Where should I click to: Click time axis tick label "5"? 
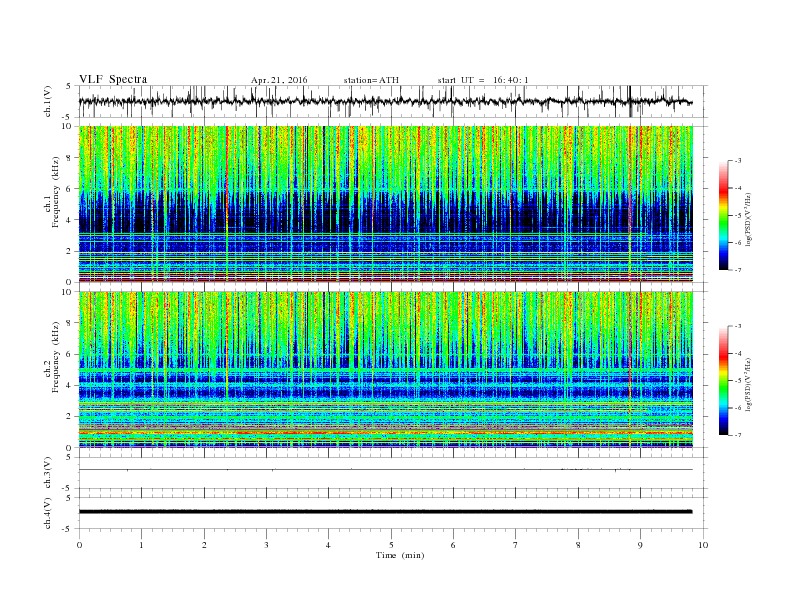391,545
